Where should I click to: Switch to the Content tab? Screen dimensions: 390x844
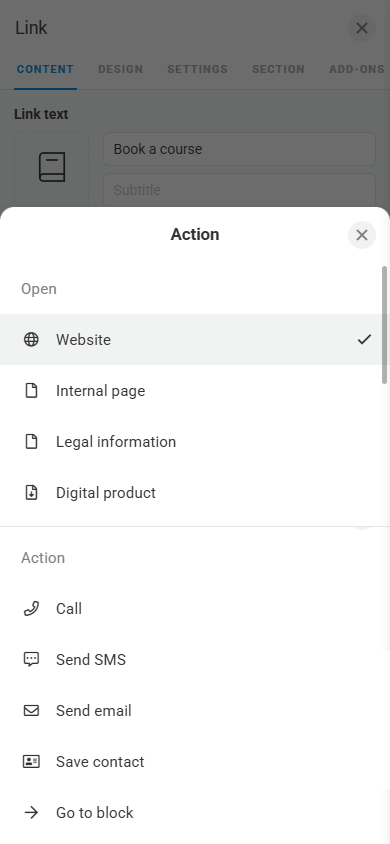[x=45, y=69]
